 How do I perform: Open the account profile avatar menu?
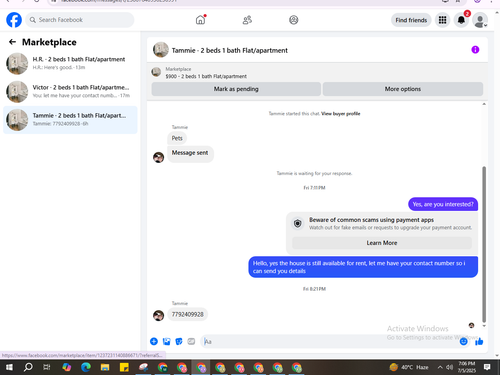(480, 20)
